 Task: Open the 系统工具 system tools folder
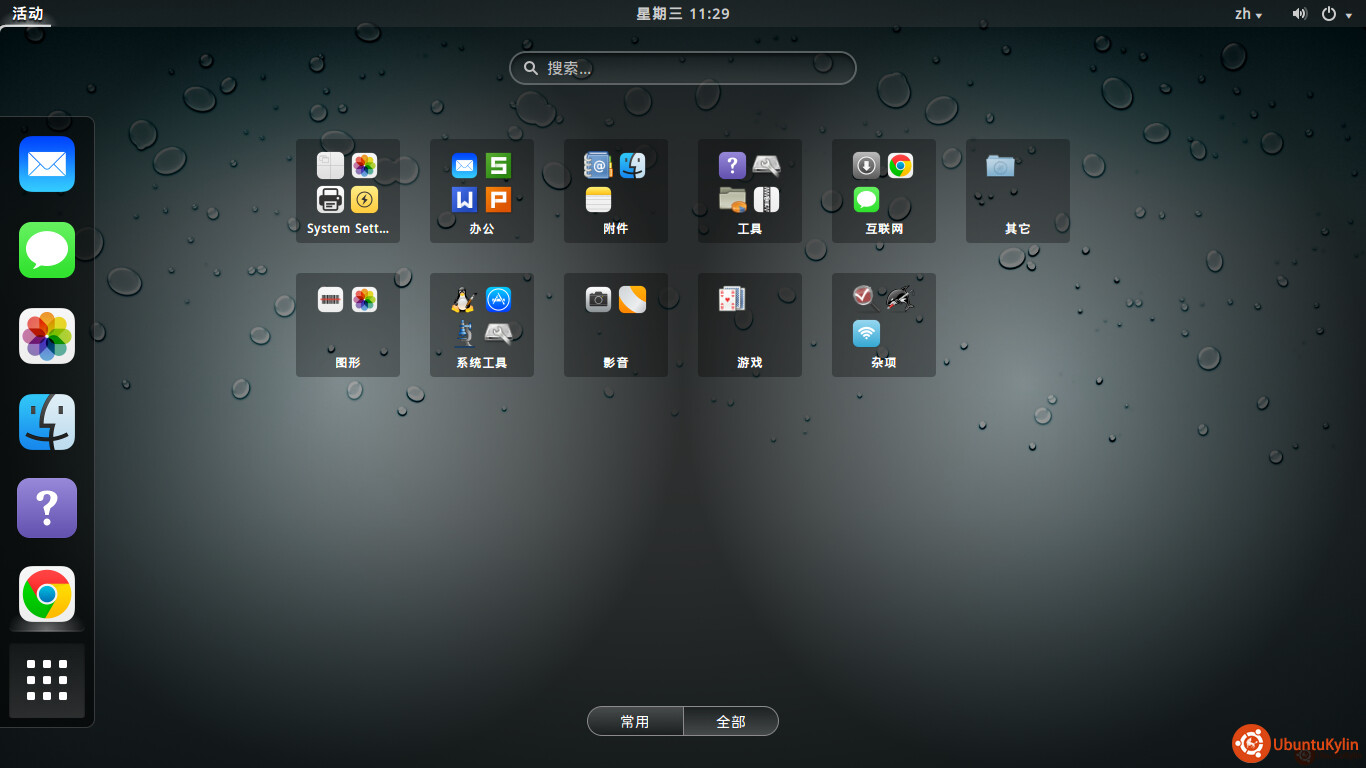click(482, 325)
